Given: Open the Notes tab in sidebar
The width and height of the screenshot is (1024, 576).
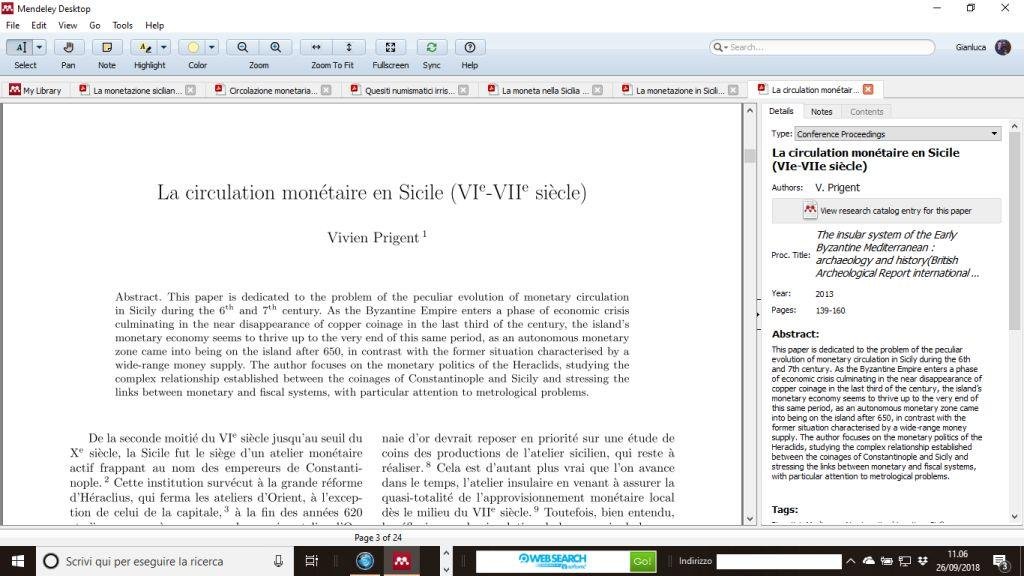Looking at the screenshot, I should tap(821, 112).
